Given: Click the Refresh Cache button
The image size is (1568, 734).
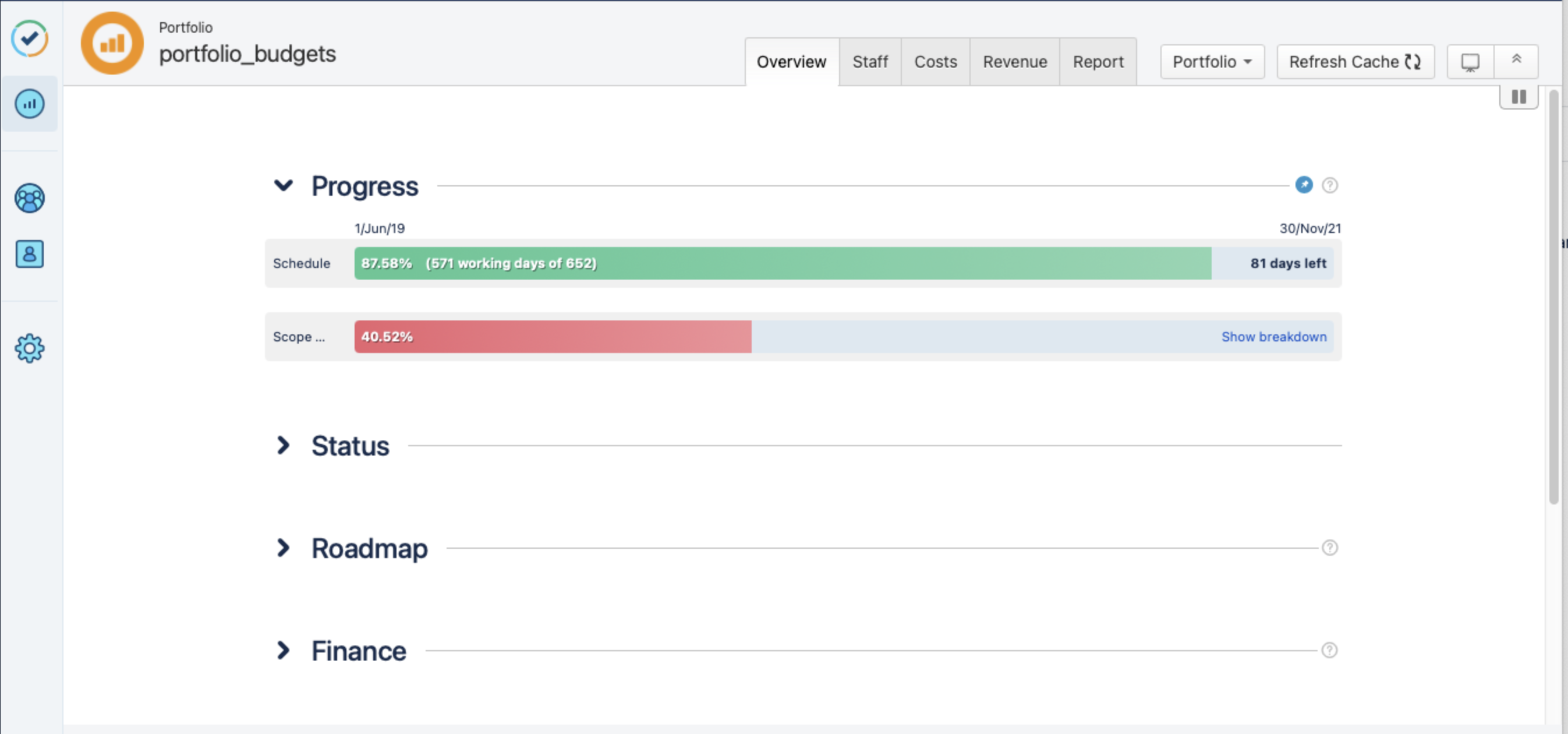Looking at the screenshot, I should 1355,62.
